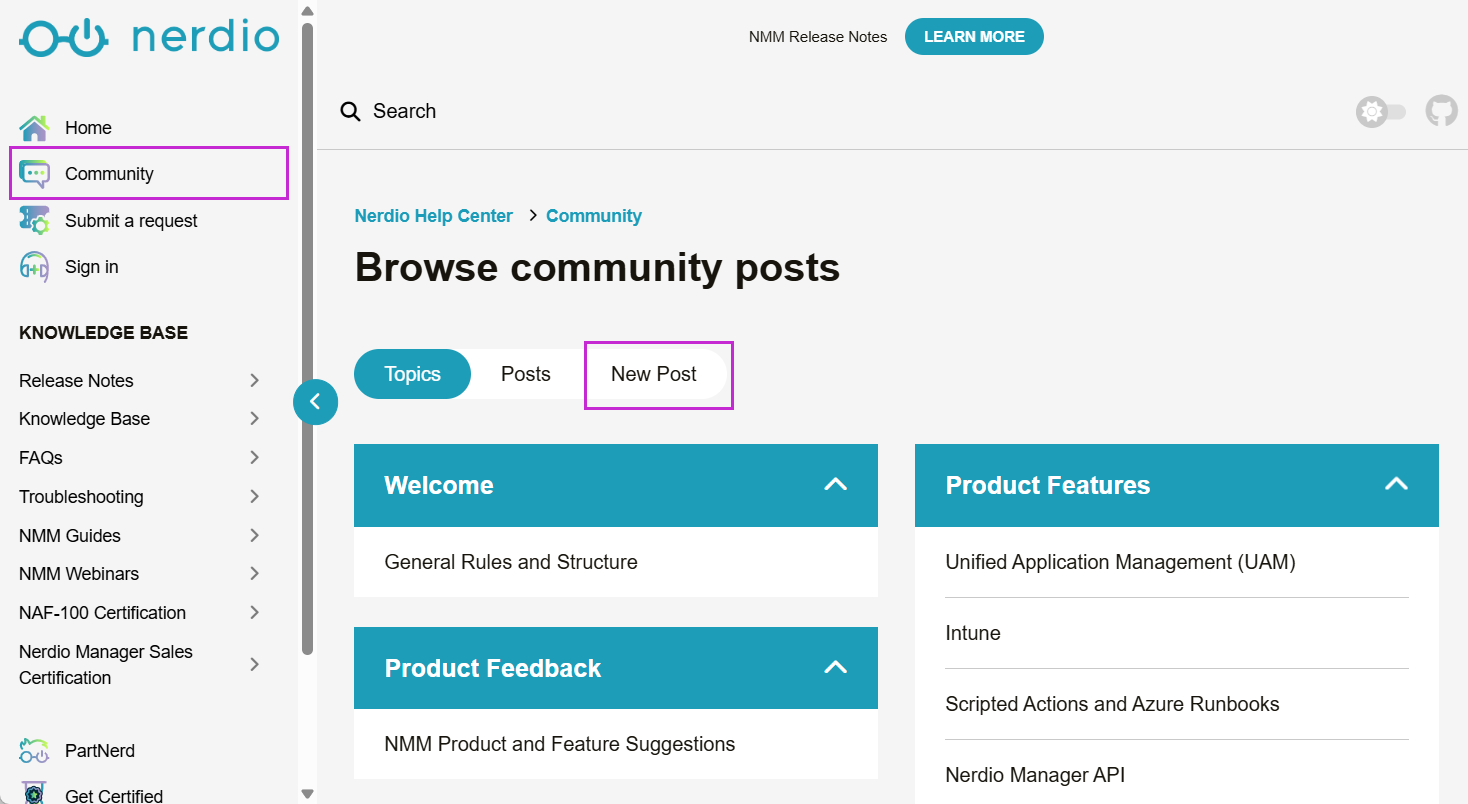
Task: Collapse the Welcome panel
Action: tap(835, 484)
